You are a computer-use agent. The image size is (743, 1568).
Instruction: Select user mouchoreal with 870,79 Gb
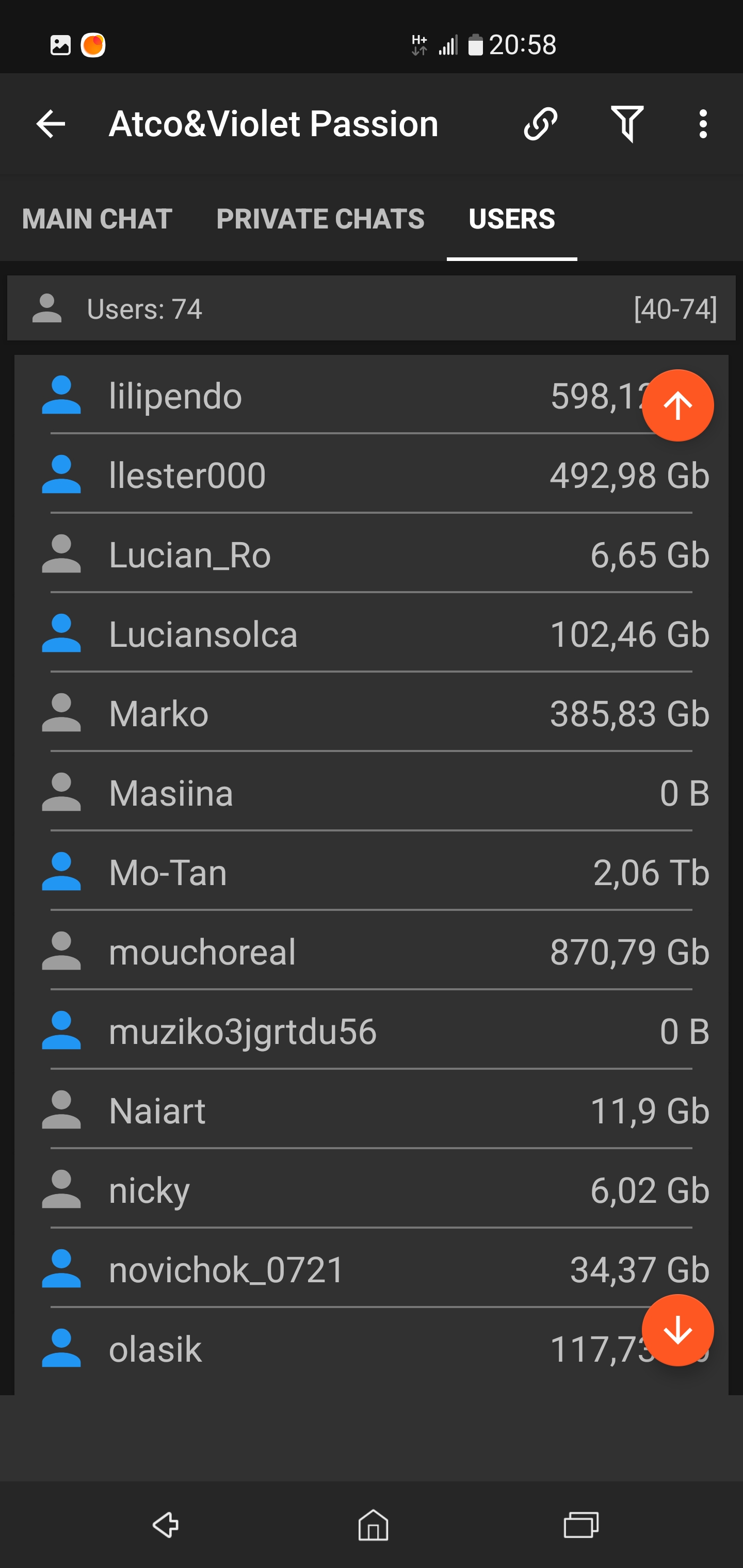tap(202, 952)
